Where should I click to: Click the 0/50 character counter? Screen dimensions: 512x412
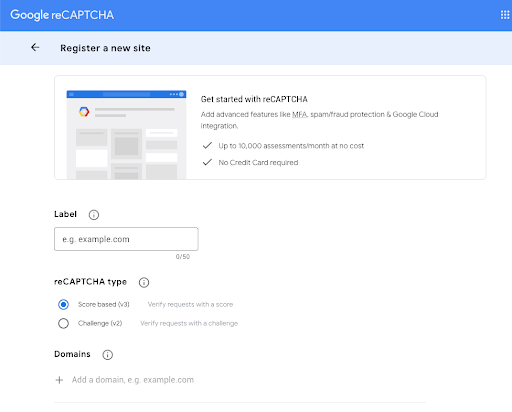click(x=183, y=257)
